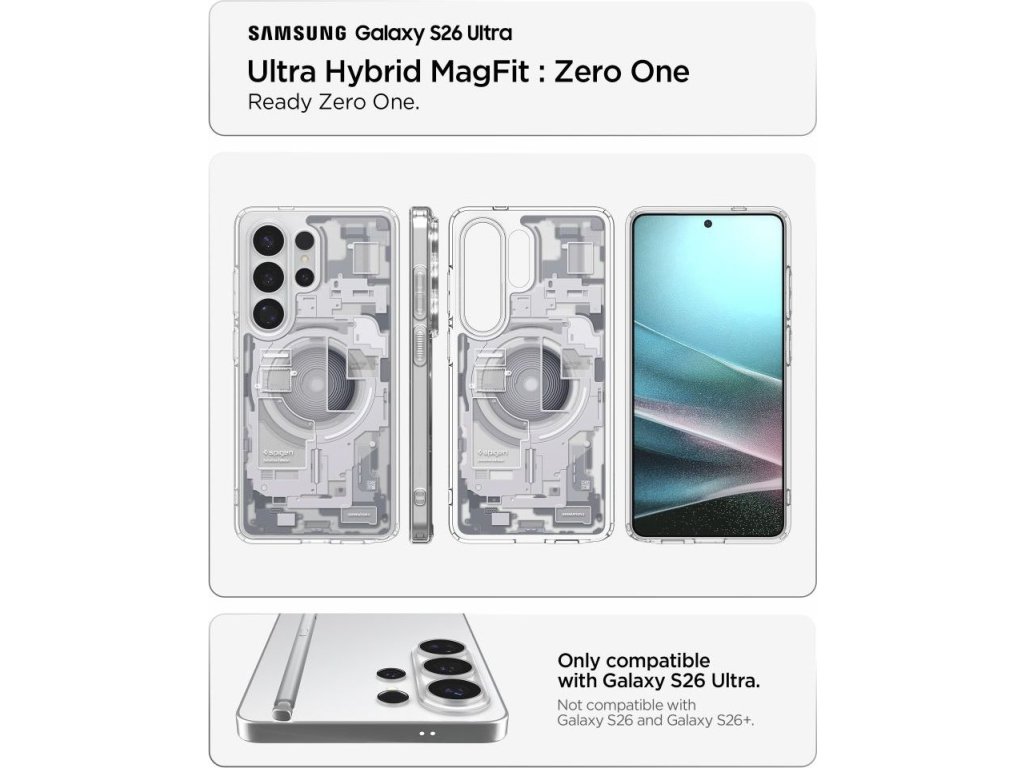Click the 'Not compatible with Galaxy S26' note
The image size is (1024, 768).
pos(655,712)
